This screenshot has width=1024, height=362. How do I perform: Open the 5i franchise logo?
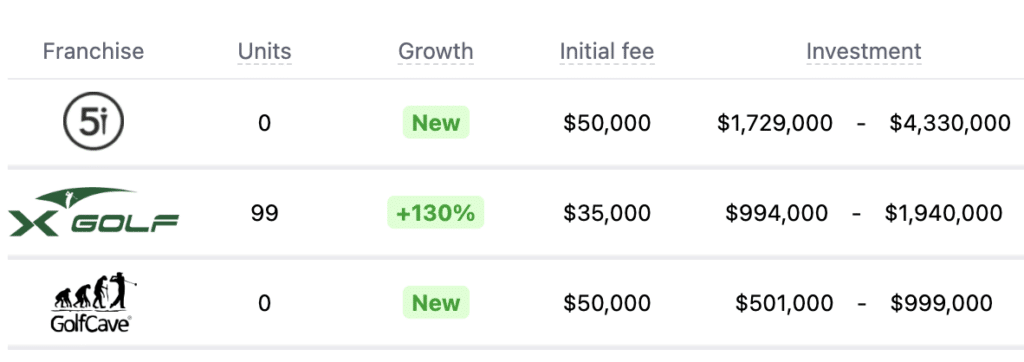93,122
